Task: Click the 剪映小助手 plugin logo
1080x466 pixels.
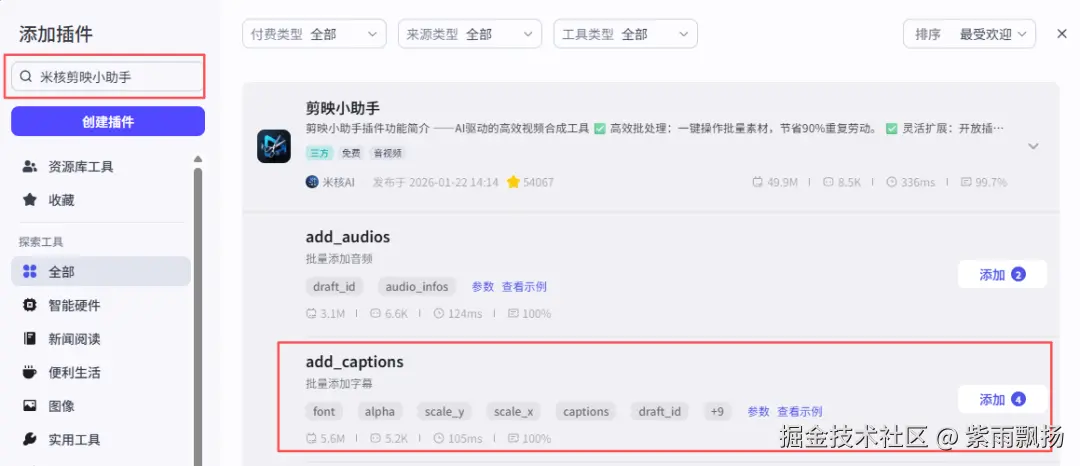Action: 273,146
